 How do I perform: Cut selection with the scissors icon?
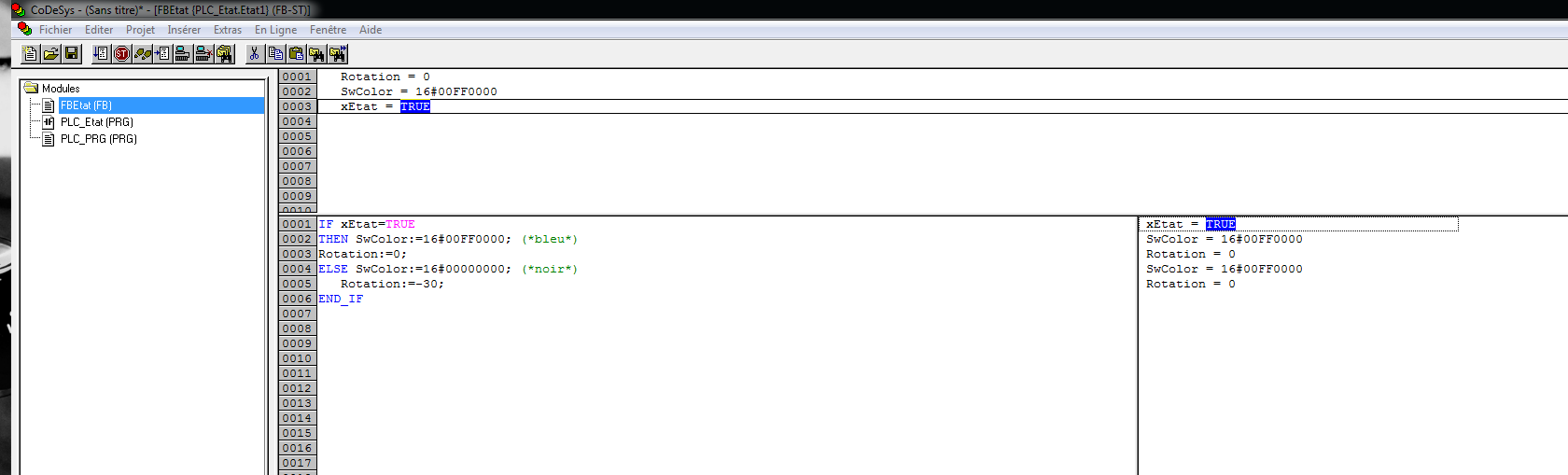pos(255,53)
